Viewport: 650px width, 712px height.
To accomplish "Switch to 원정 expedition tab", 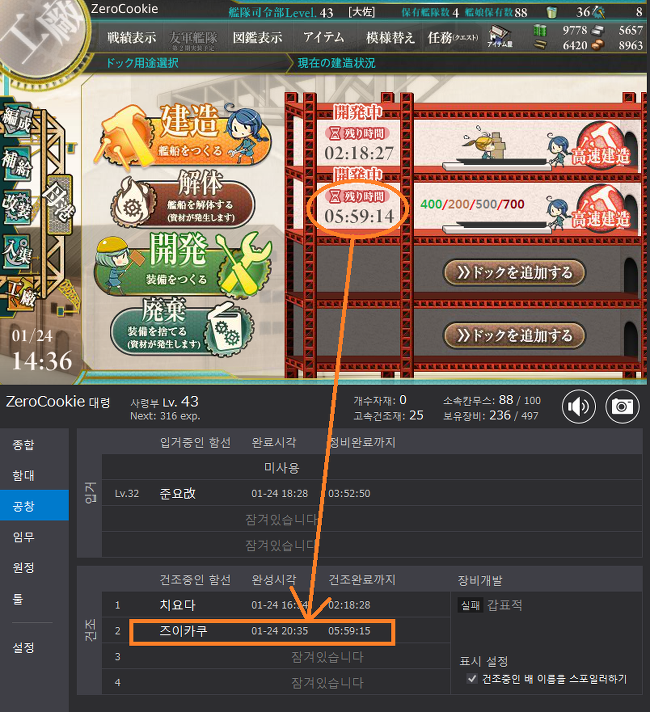I will (x=35, y=568).
